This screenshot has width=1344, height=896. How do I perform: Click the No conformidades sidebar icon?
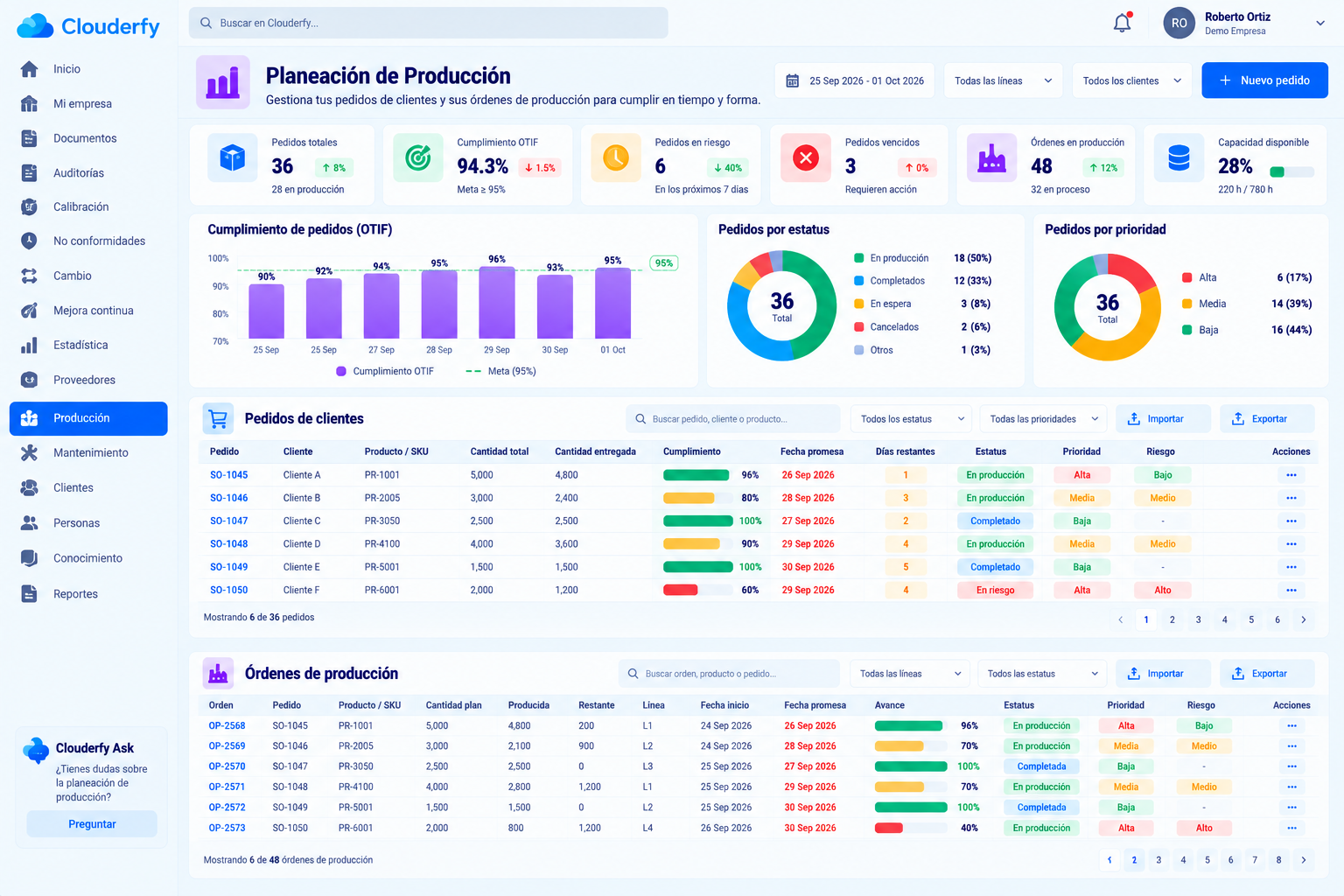[29, 241]
